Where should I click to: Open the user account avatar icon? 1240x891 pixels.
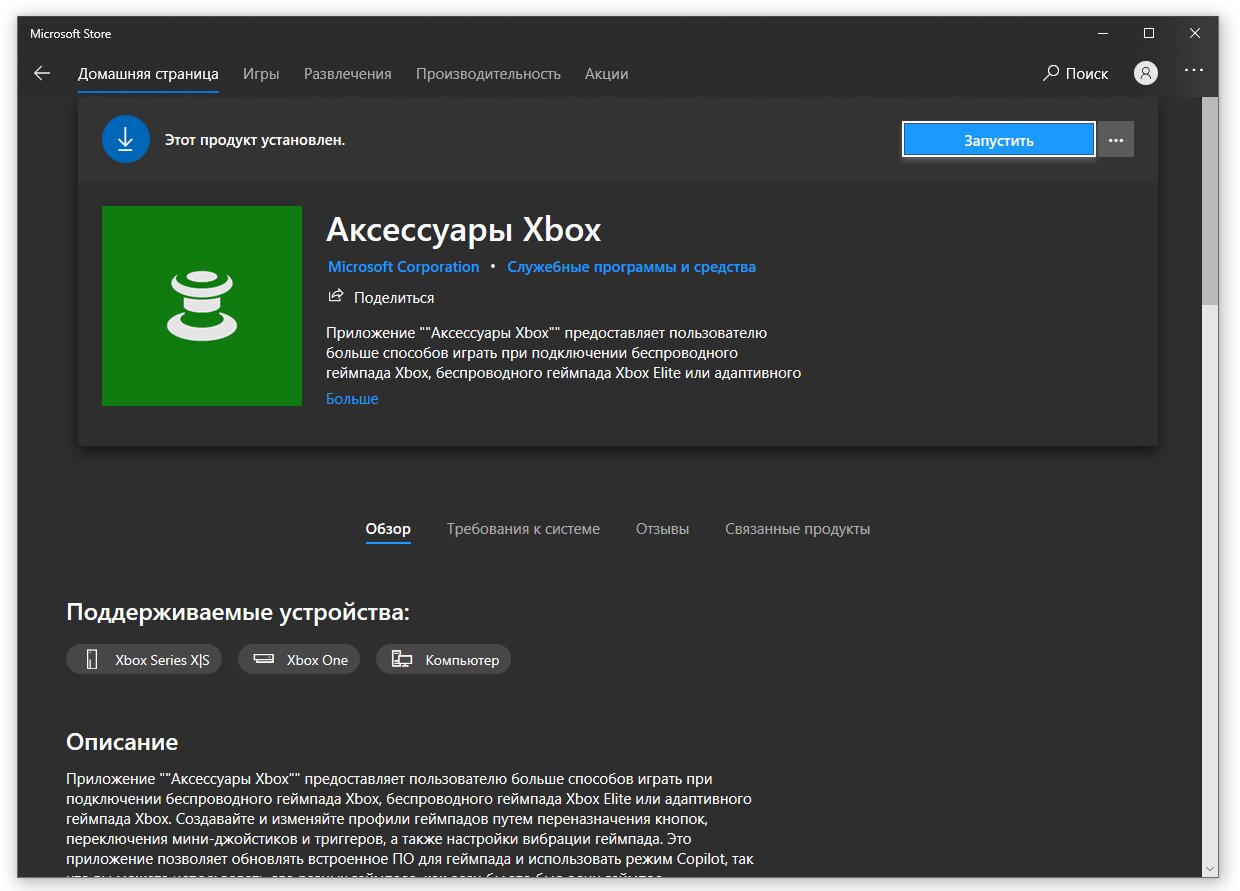pyautogui.click(x=1146, y=73)
